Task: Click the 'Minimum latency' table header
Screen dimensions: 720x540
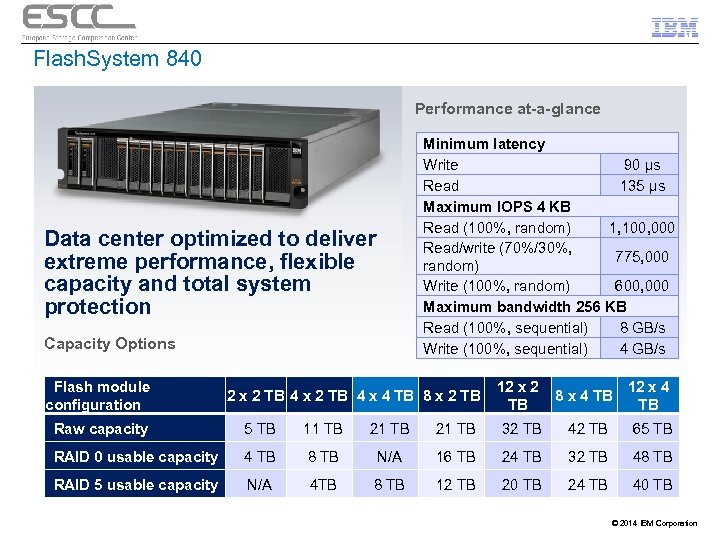Action: (547, 144)
